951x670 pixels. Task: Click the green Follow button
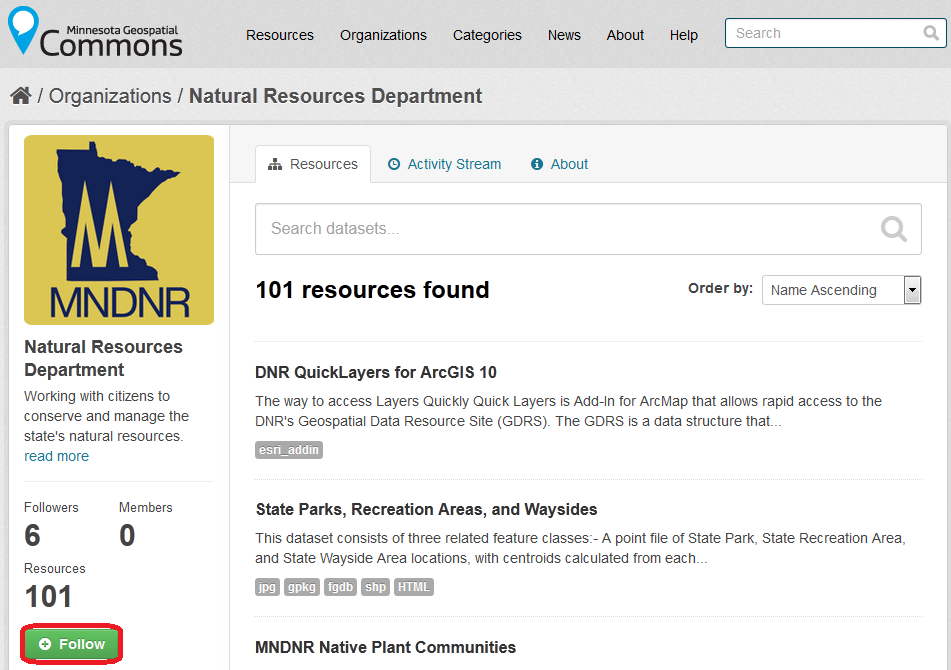(72, 644)
